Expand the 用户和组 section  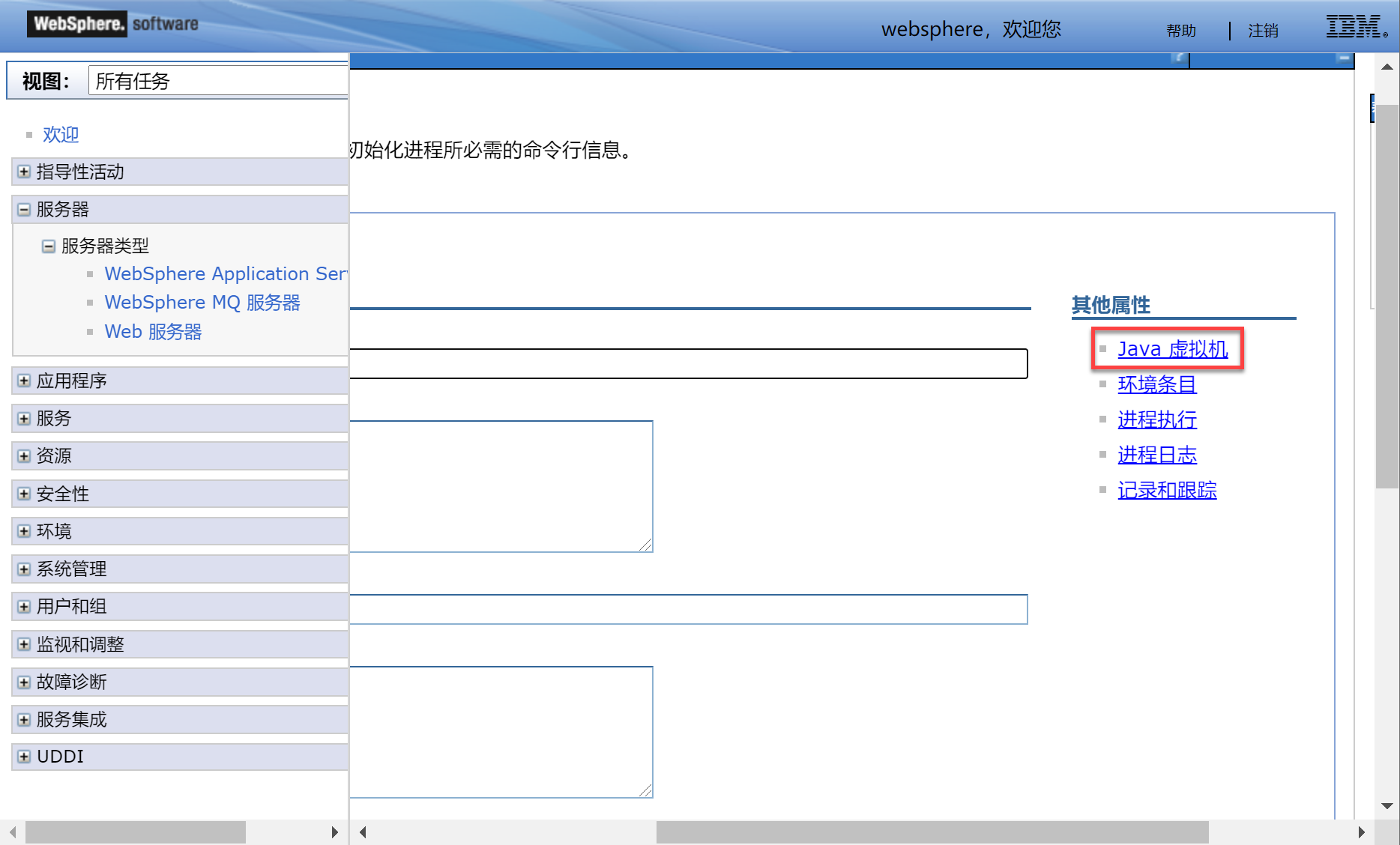(x=24, y=607)
